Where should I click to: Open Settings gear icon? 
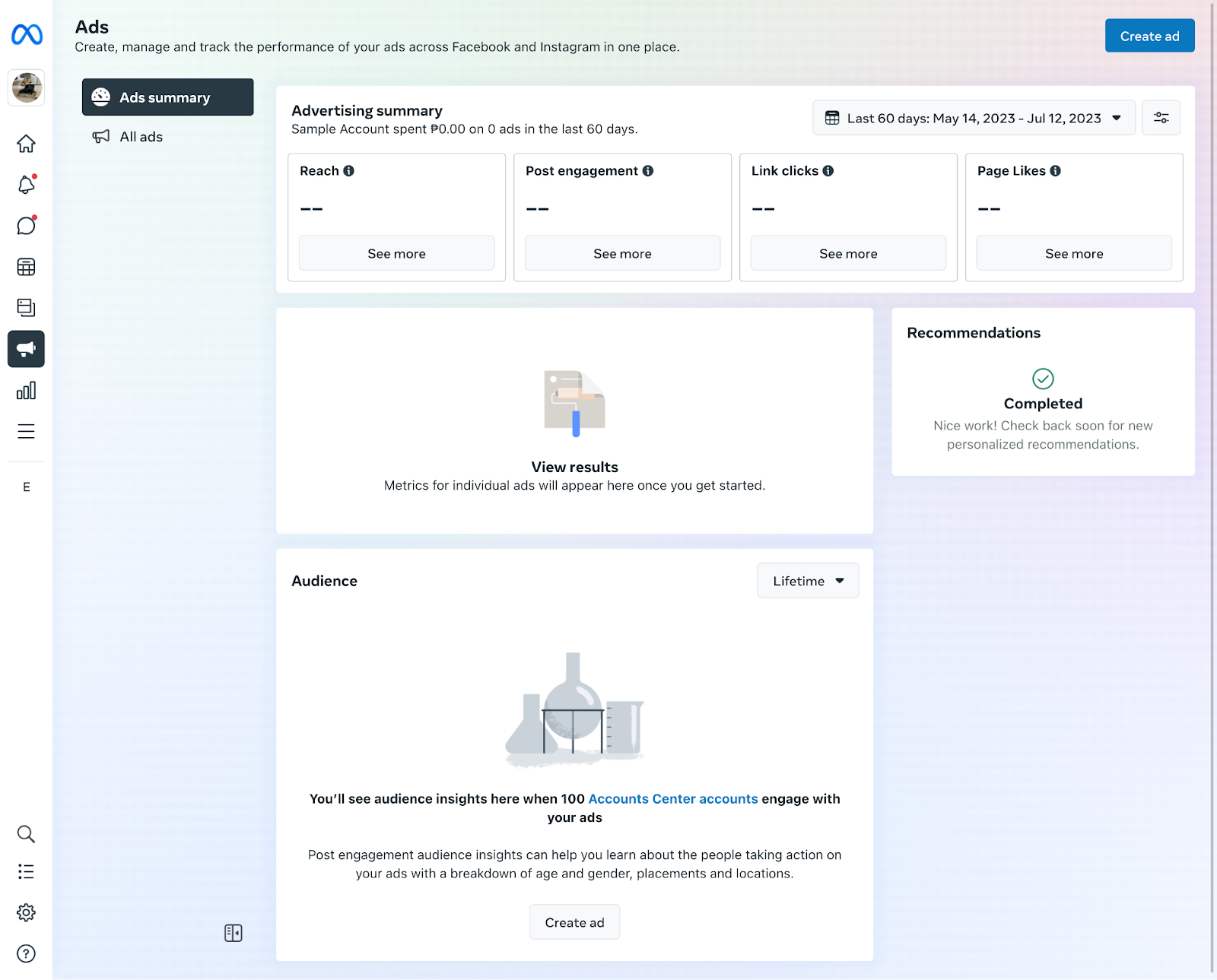26,912
